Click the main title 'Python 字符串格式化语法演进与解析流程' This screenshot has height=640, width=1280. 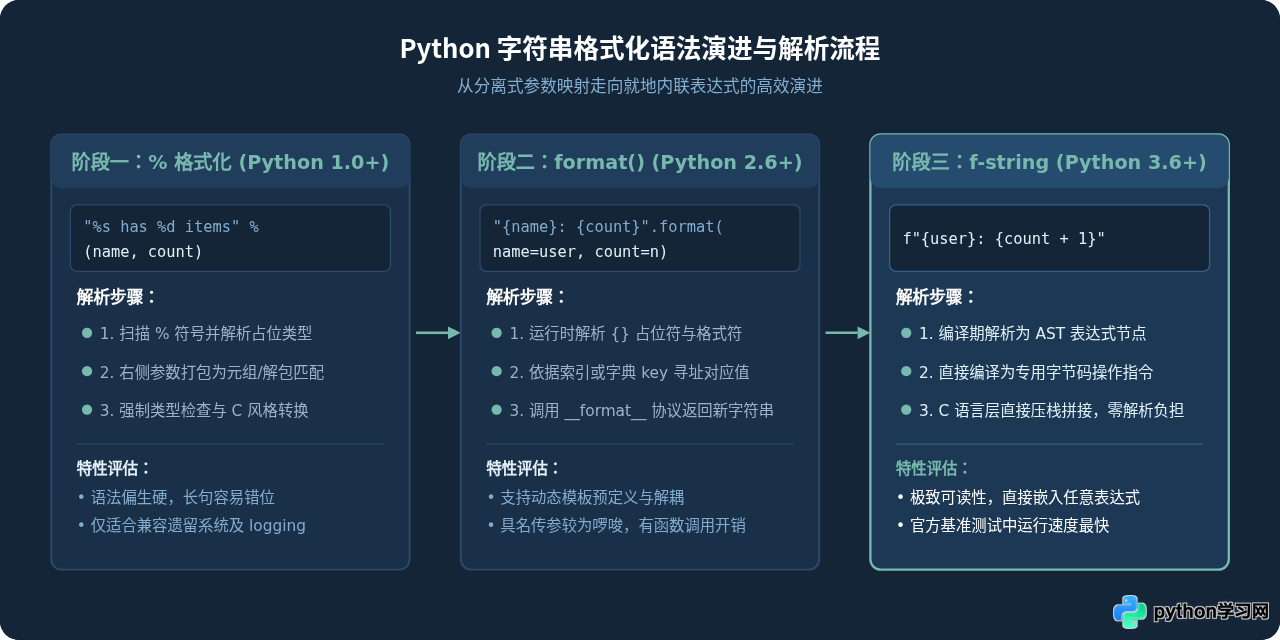[x=640, y=48]
